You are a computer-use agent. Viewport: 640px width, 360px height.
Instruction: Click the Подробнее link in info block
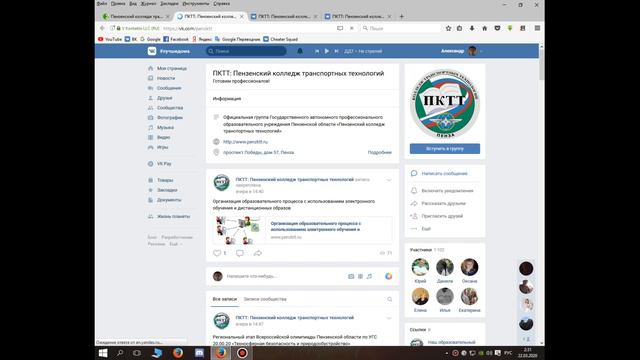(x=380, y=152)
